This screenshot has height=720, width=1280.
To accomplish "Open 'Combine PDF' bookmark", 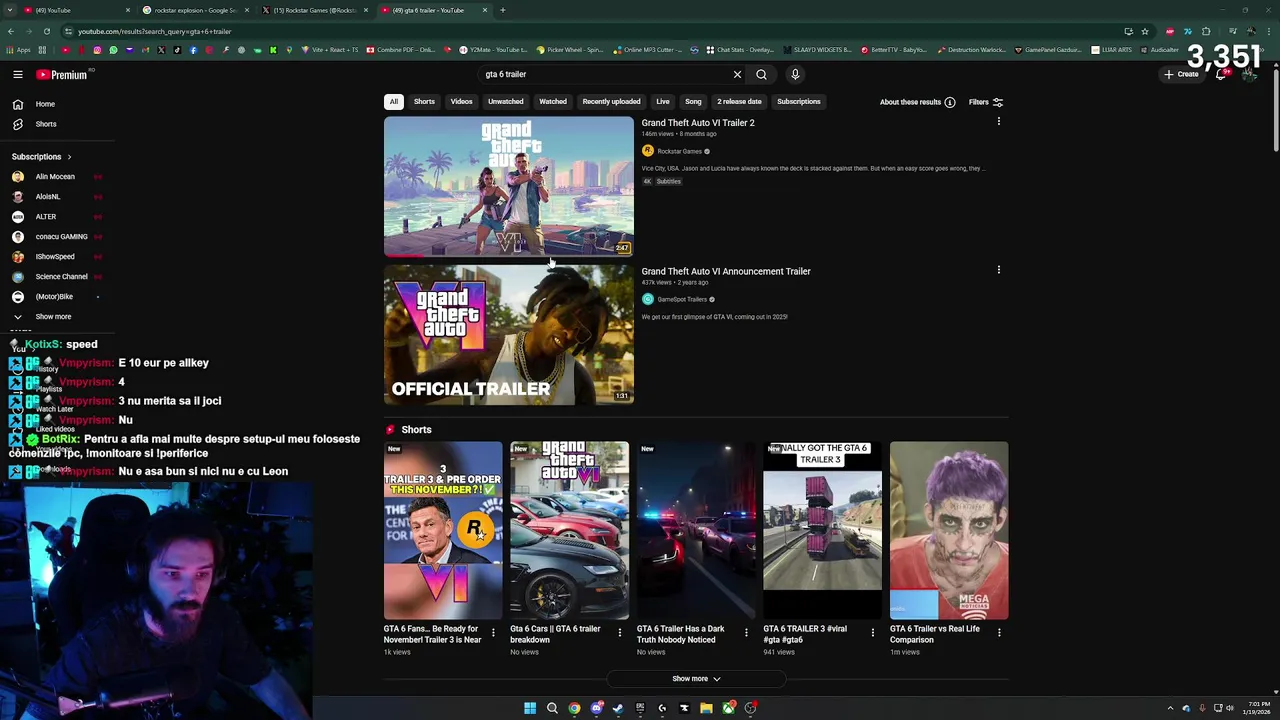I will [x=400, y=49].
